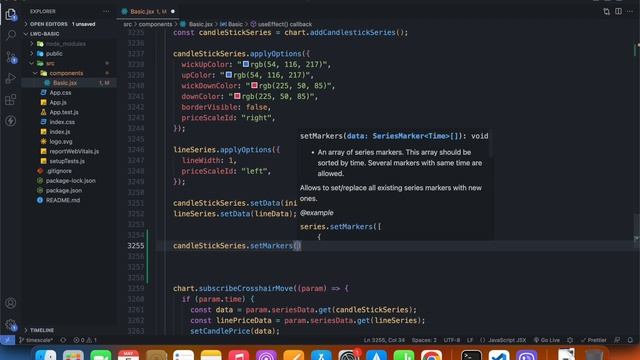Image resolution: width=640 pixels, height=360 pixels.
Task: Open index.css file
Action: (x=62, y=122)
